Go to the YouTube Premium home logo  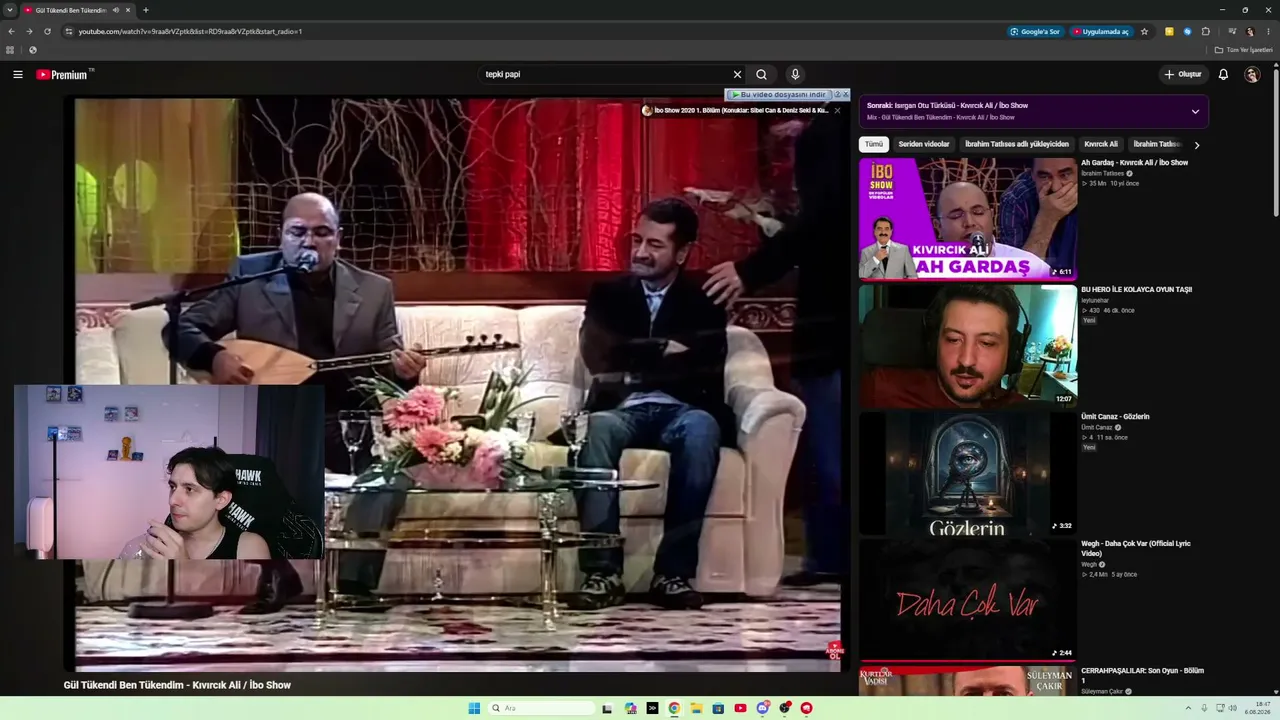pyautogui.click(x=65, y=74)
